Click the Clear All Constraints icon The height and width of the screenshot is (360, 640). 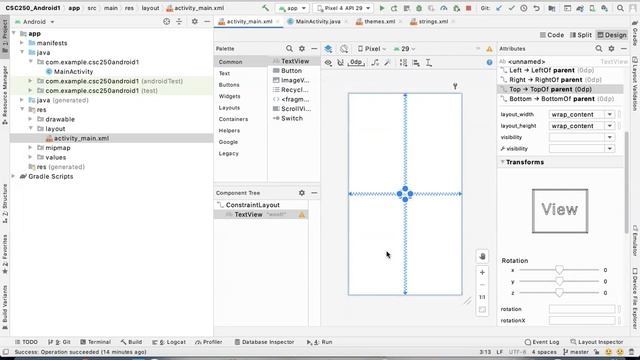(375, 62)
